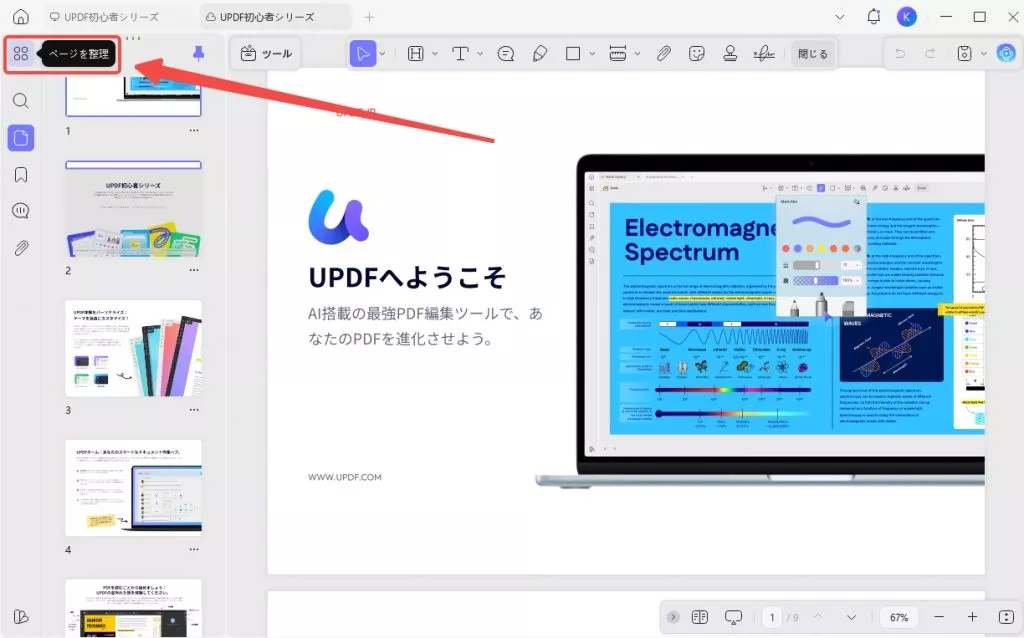
Task: Open the 67% zoom level box
Action: click(x=899, y=617)
